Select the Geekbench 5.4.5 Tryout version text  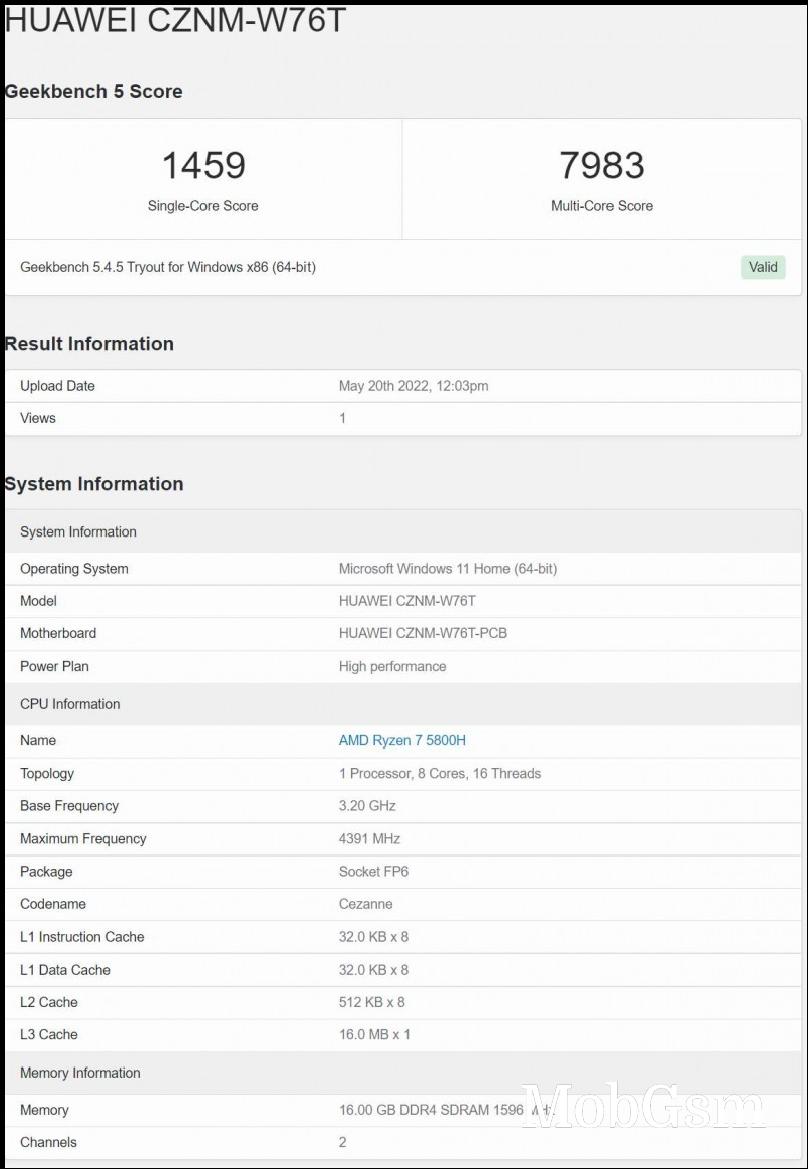click(168, 267)
